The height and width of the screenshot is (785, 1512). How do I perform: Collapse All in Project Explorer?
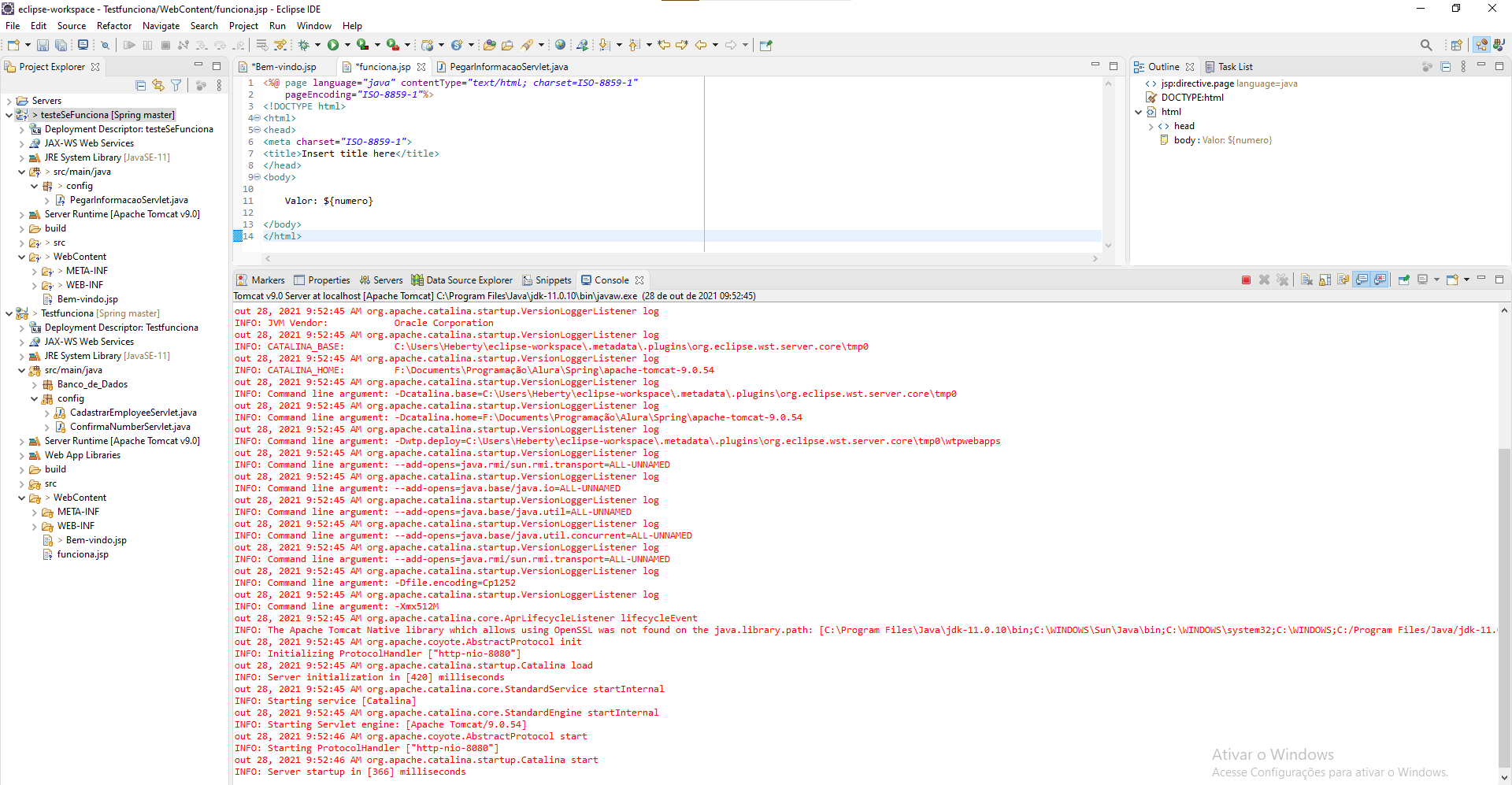pos(141,85)
